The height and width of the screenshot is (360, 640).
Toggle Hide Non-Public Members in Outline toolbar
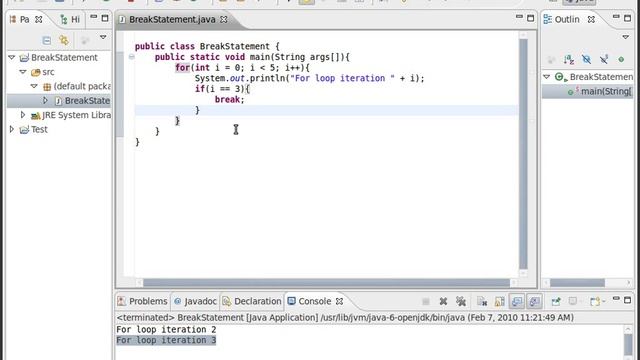(621, 60)
